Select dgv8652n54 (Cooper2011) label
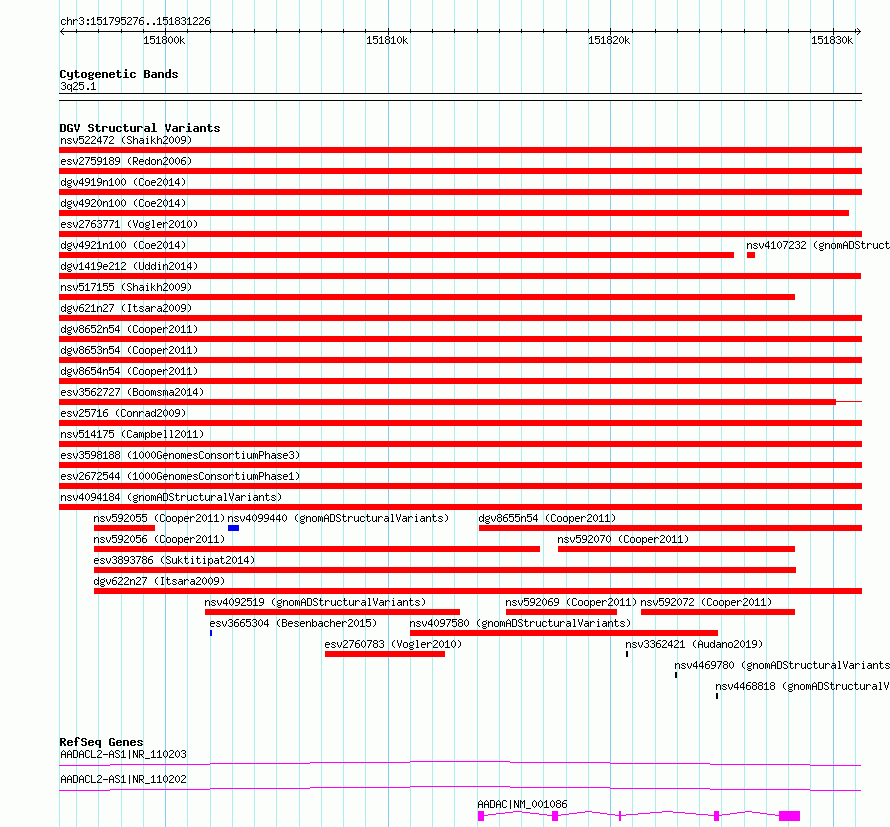Viewport: 890px width, 827px height. click(129, 329)
